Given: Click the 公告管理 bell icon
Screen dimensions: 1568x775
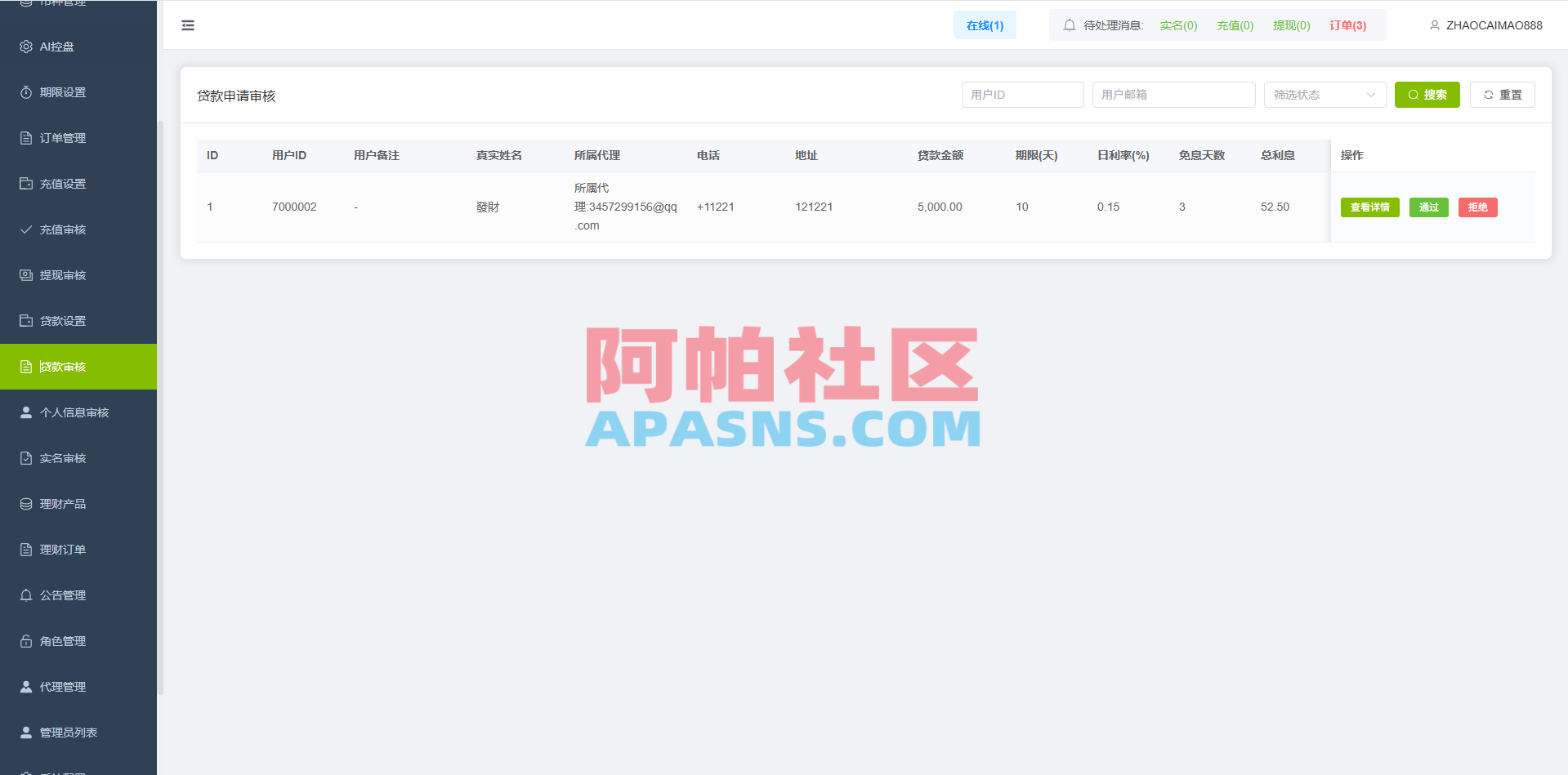Looking at the screenshot, I should [26, 595].
